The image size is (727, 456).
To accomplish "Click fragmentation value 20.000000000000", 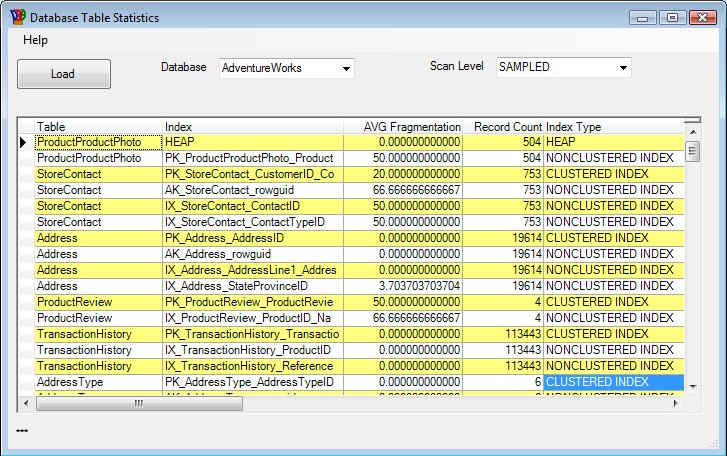I will [x=403, y=174].
